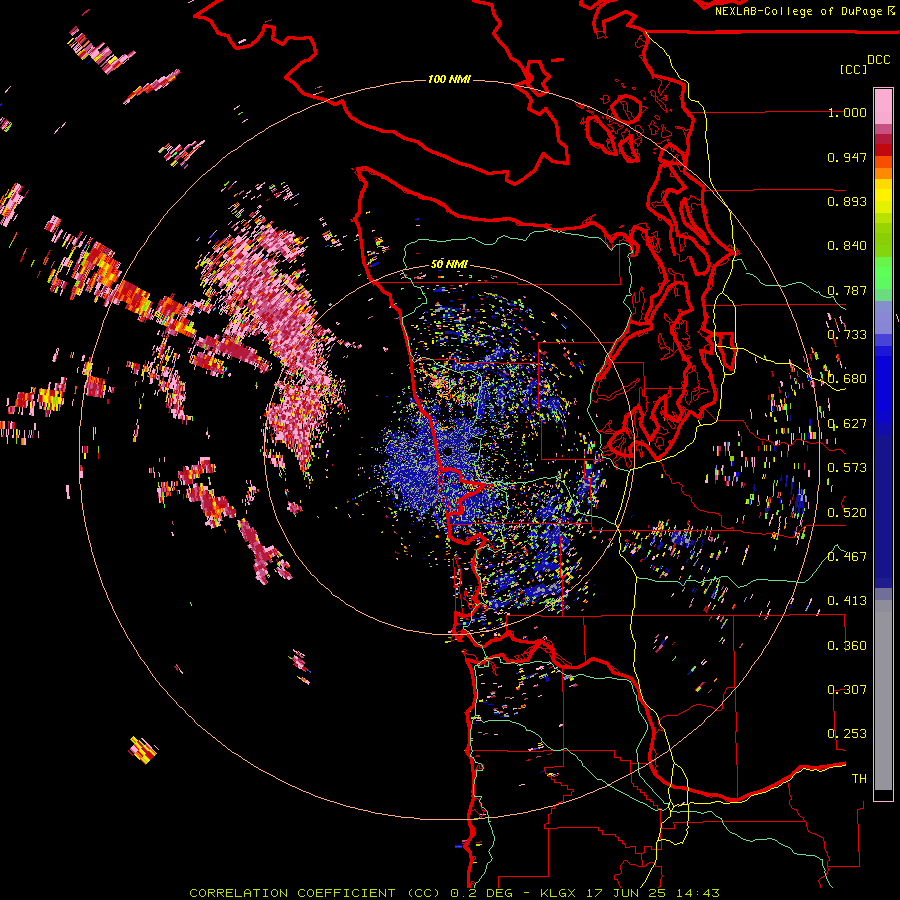Select the 0.467 legend value

(x=847, y=557)
